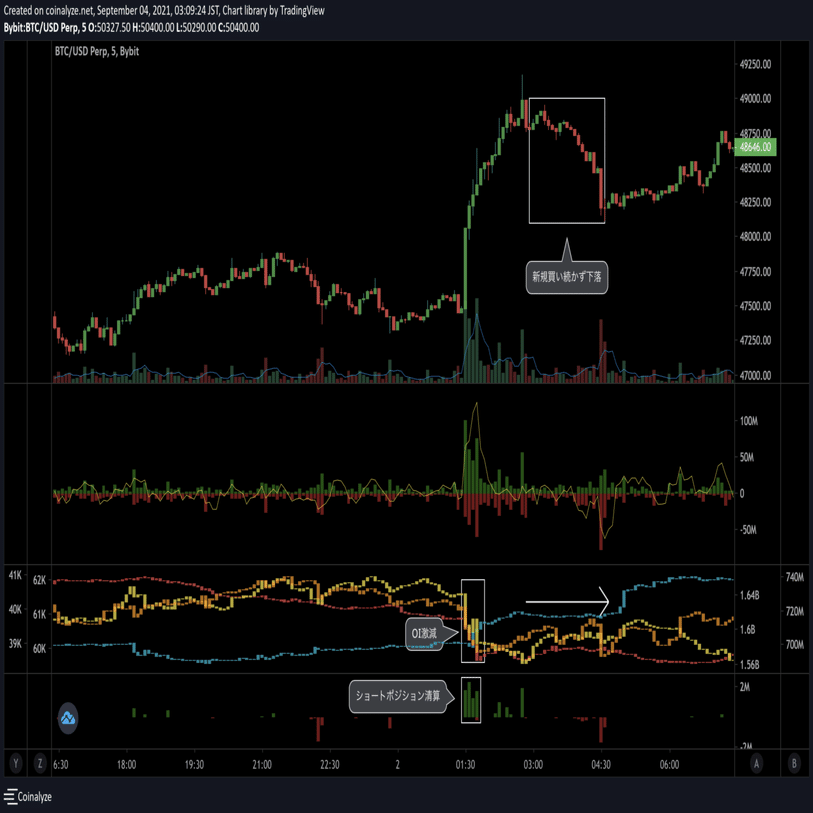
Task: Click the 47250.00 price axis label
Action: click(x=755, y=340)
